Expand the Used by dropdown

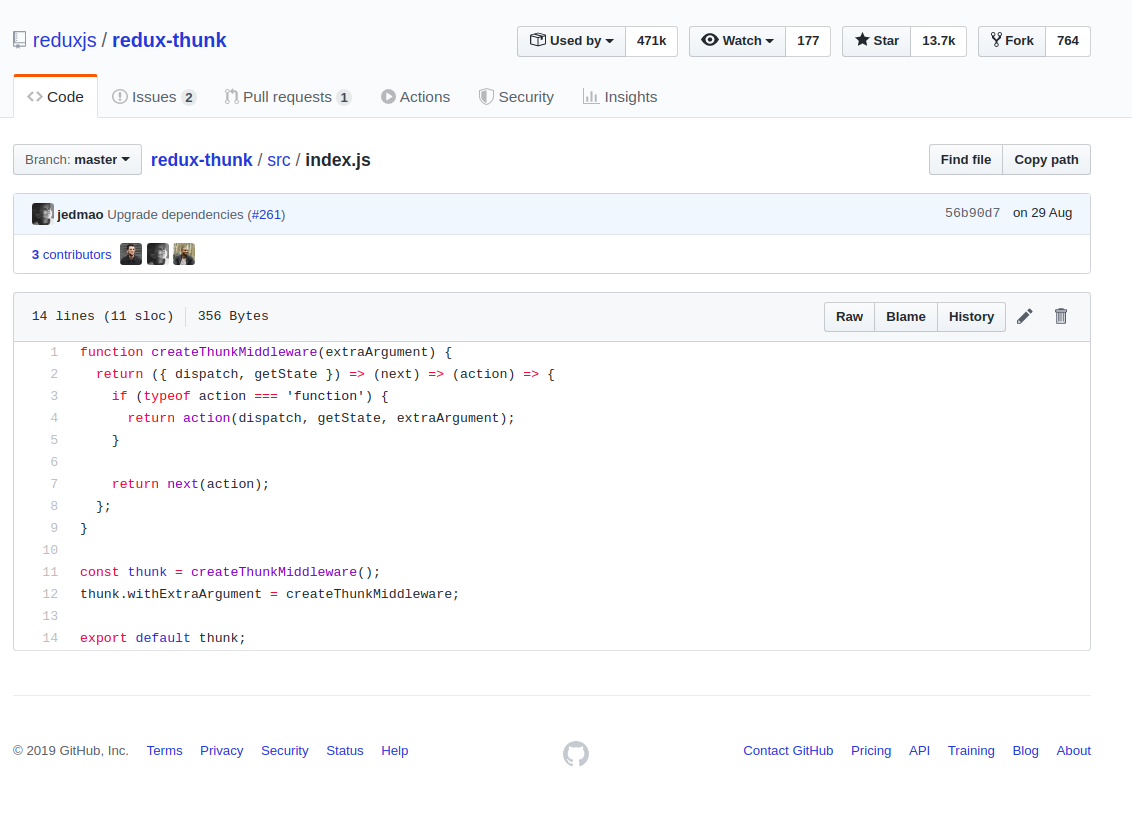point(572,41)
